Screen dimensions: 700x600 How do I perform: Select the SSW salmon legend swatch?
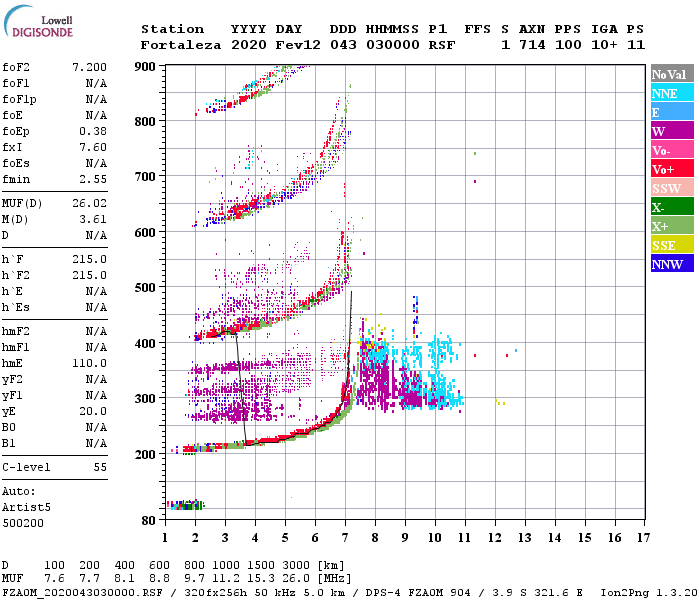(x=672, y=188)
